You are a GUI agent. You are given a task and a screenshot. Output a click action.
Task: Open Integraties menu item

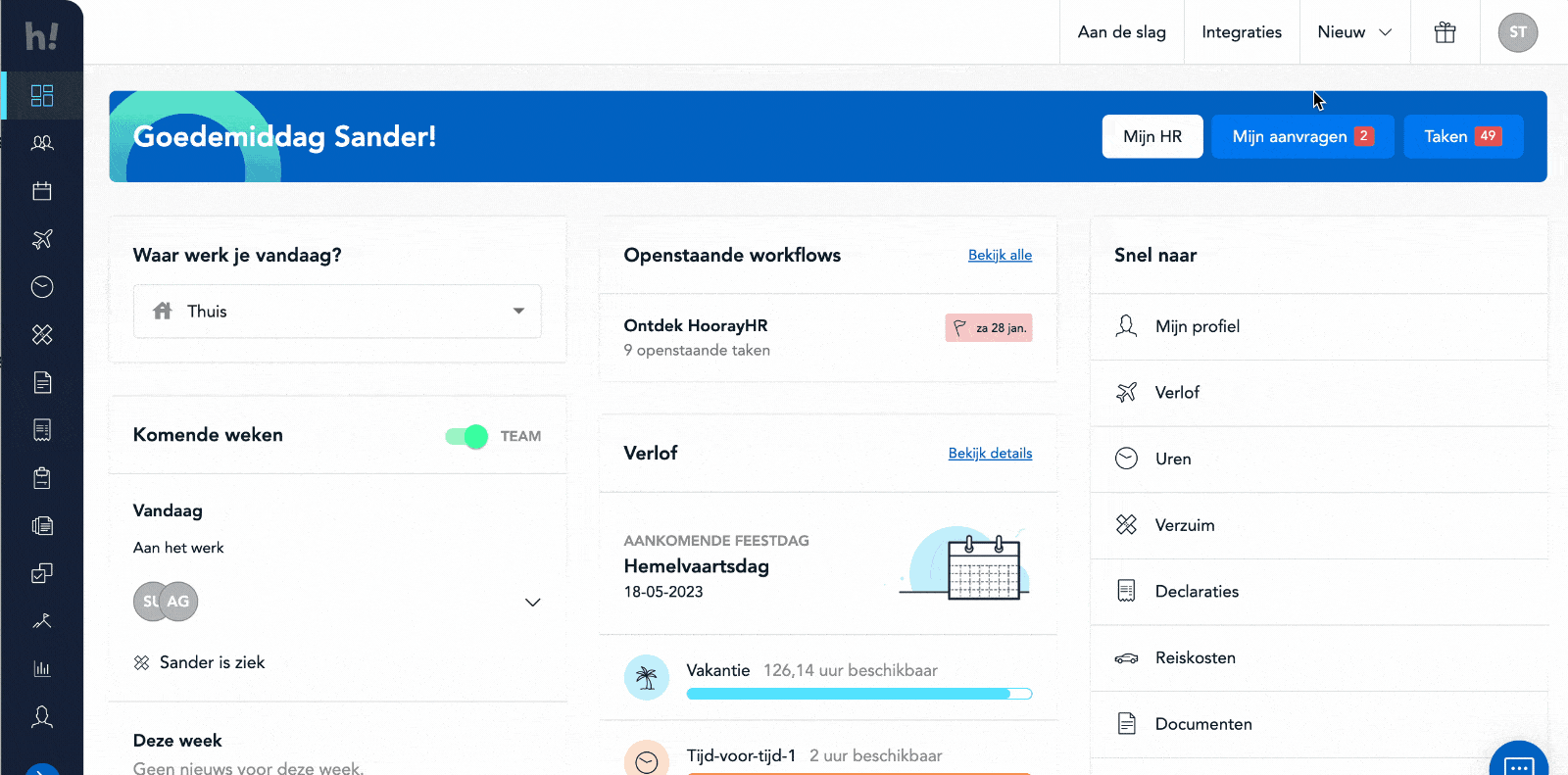coord(1242,32)
